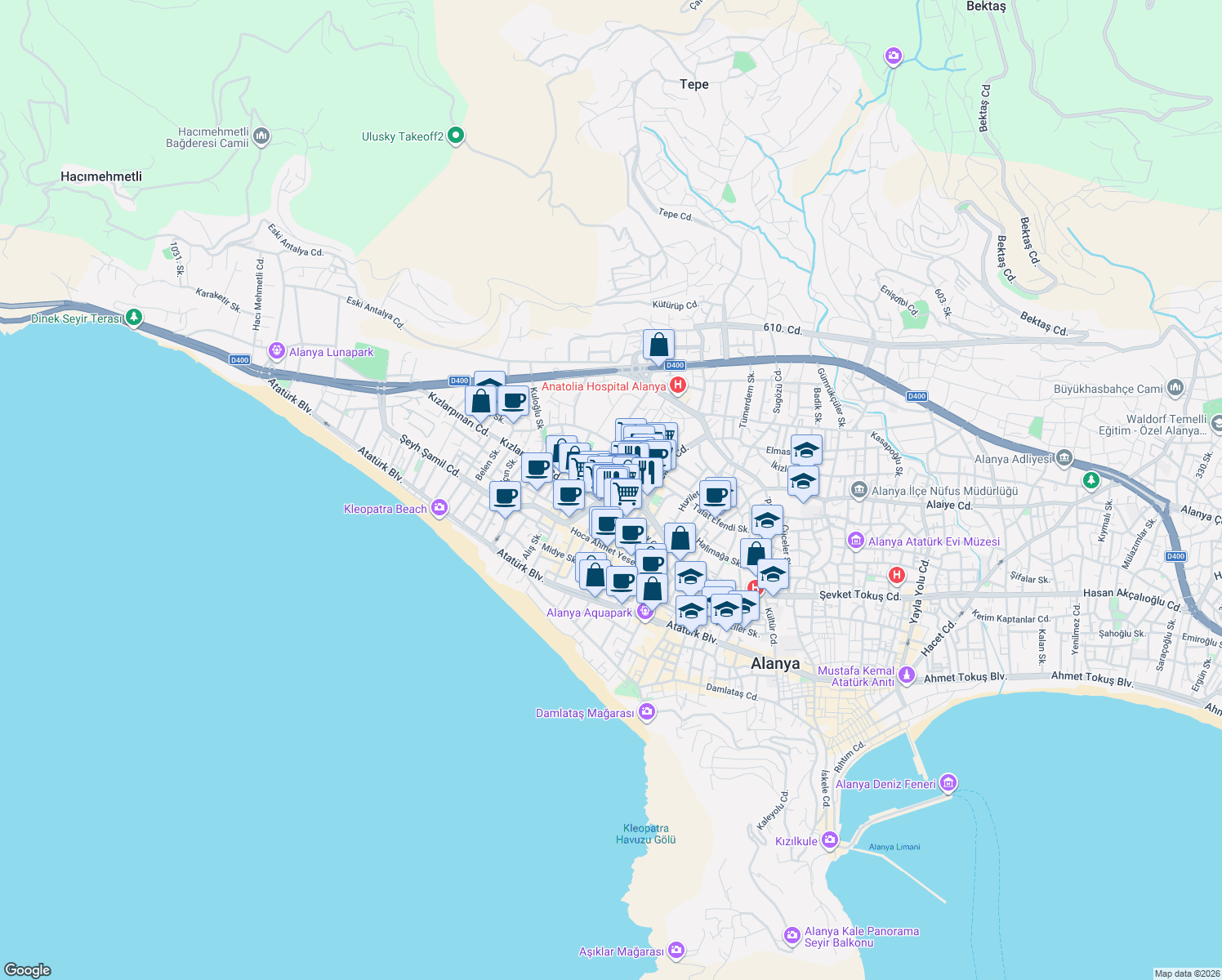Click the graduation cap marker beside Elmas label
The width and height of the screenshot is (1222, 980).
point(806,451)
